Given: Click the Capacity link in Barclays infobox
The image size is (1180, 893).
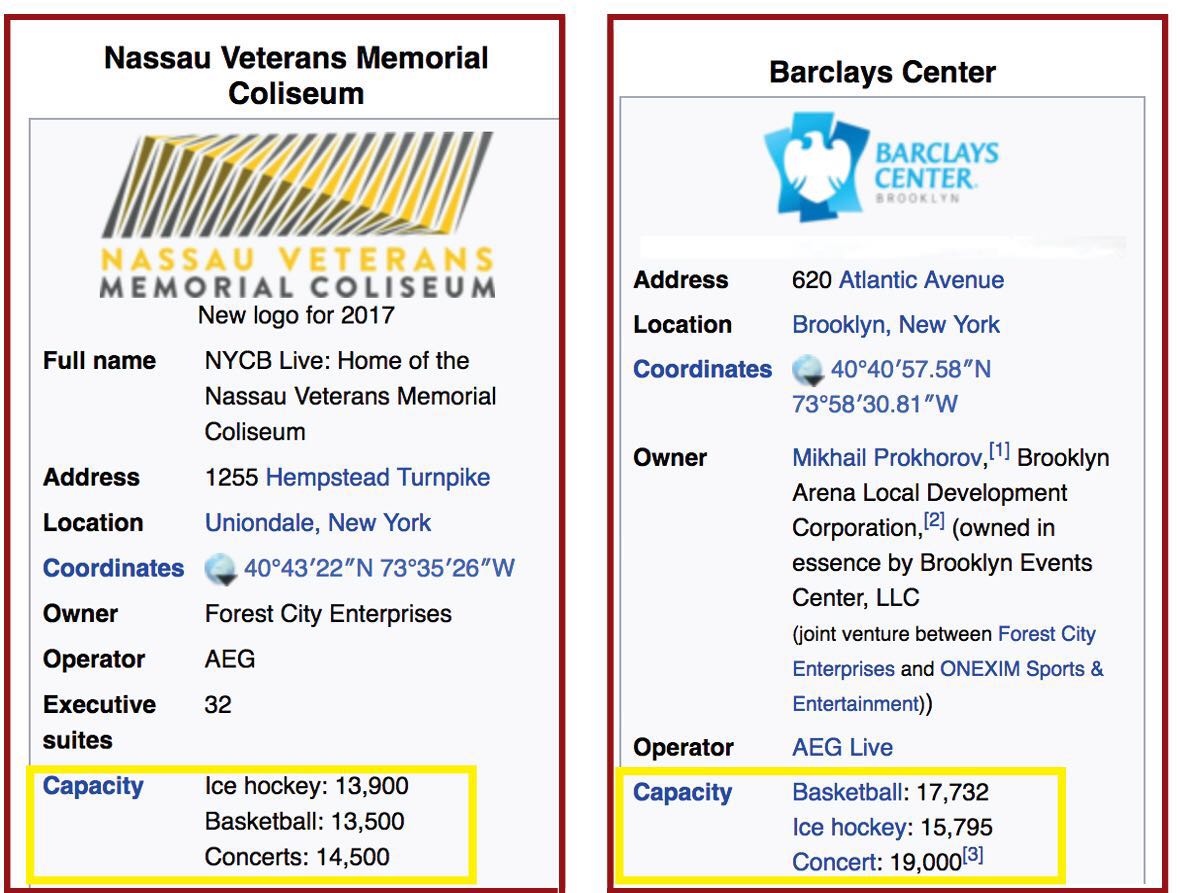Looking at the screenshot, I should coord(682,793).
